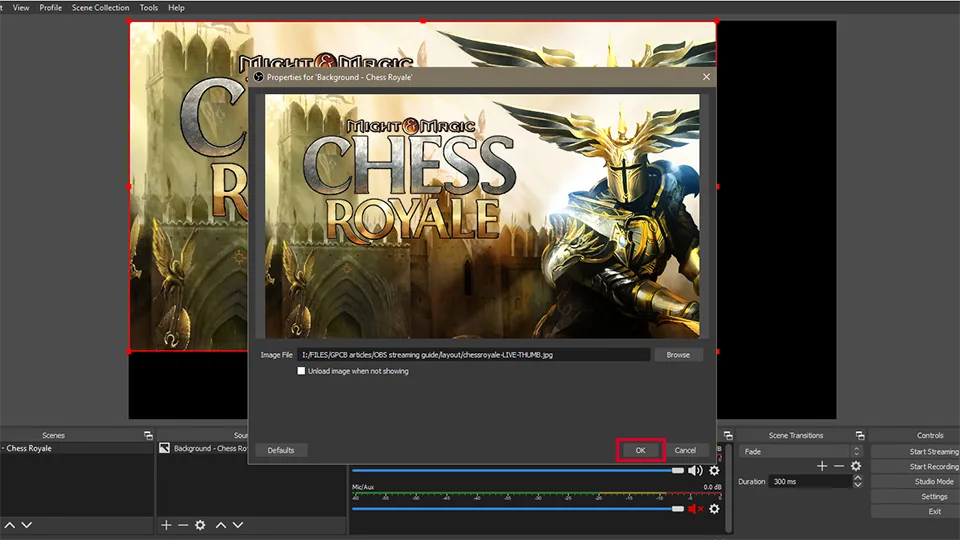The height and width of the screenshot is (540, 960).
Task: Pop out the Scenes dock
Action: coord(148,435)
